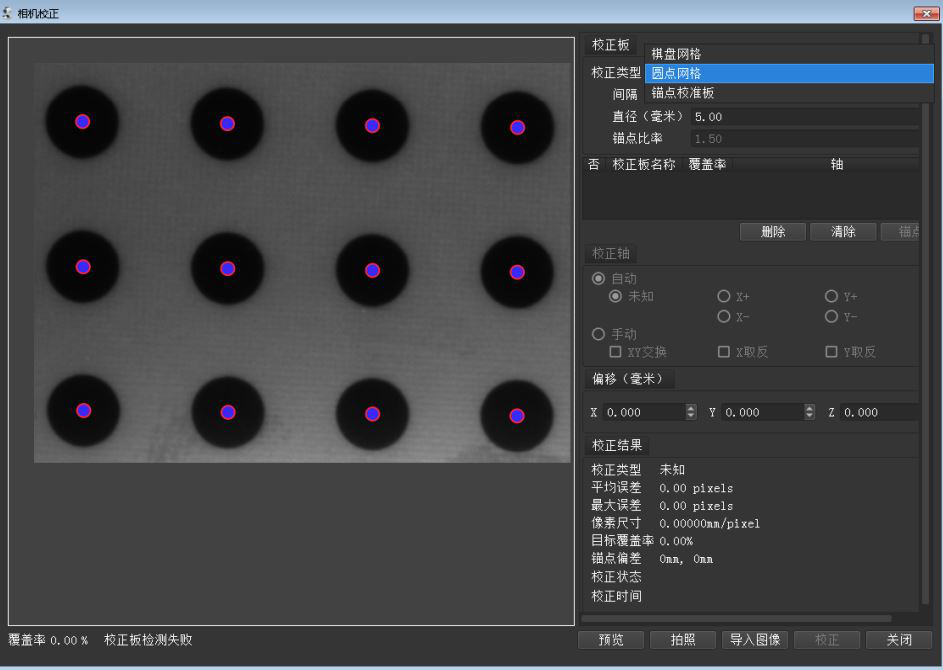943x670 pixels.
Task: Click the 删除 button
Action: pos(772,232)
